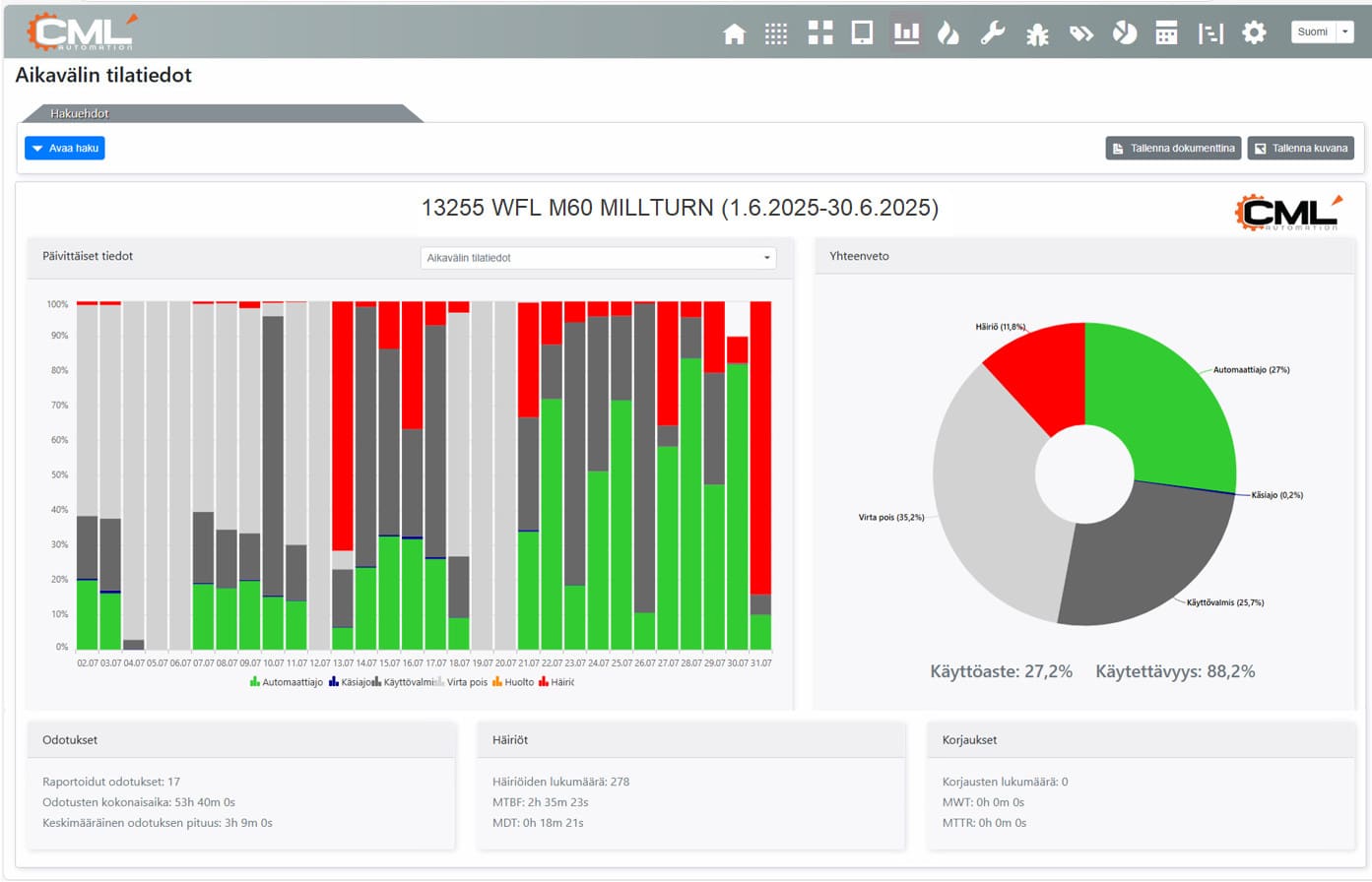This screenshot has height=882, width=1372.
Task: Click the bug icon in navbar
Action: 1037,35
